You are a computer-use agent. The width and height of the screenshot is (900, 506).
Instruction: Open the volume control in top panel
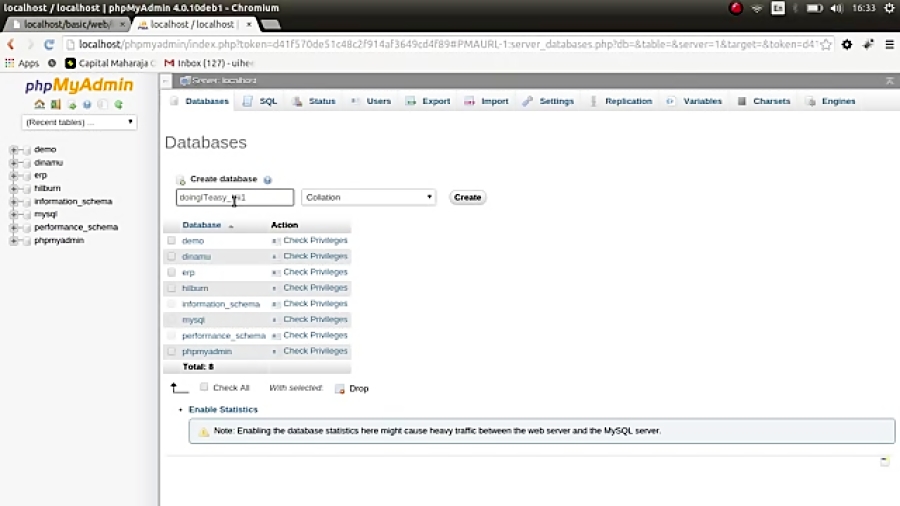(x=837, y=8)
